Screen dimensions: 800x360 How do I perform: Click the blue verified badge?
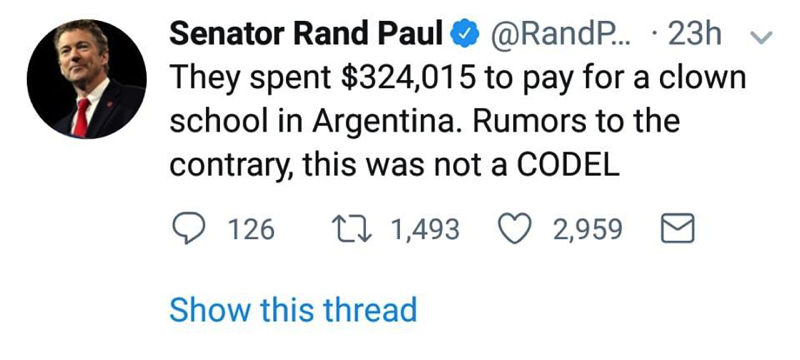point(464,34)
